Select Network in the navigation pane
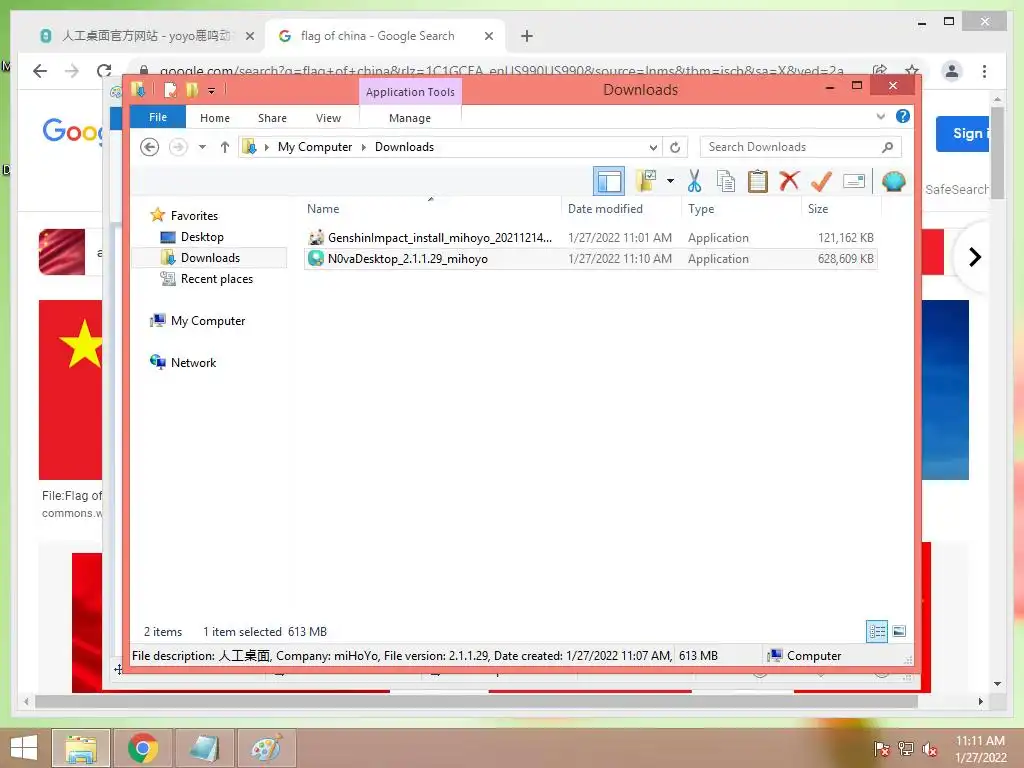The image size is (1024, 768). click(193, 362)
